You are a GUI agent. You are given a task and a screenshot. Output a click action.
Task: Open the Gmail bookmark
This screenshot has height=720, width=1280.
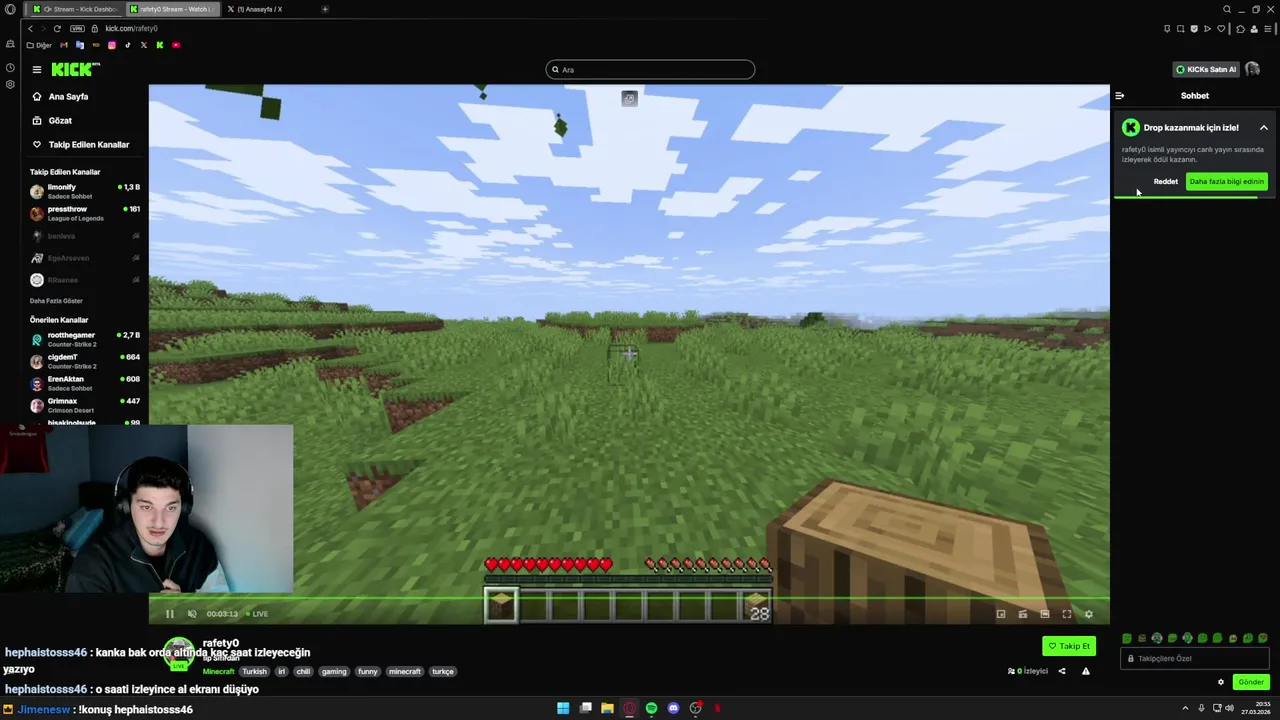pyautogui.click(x=64, y=45)
